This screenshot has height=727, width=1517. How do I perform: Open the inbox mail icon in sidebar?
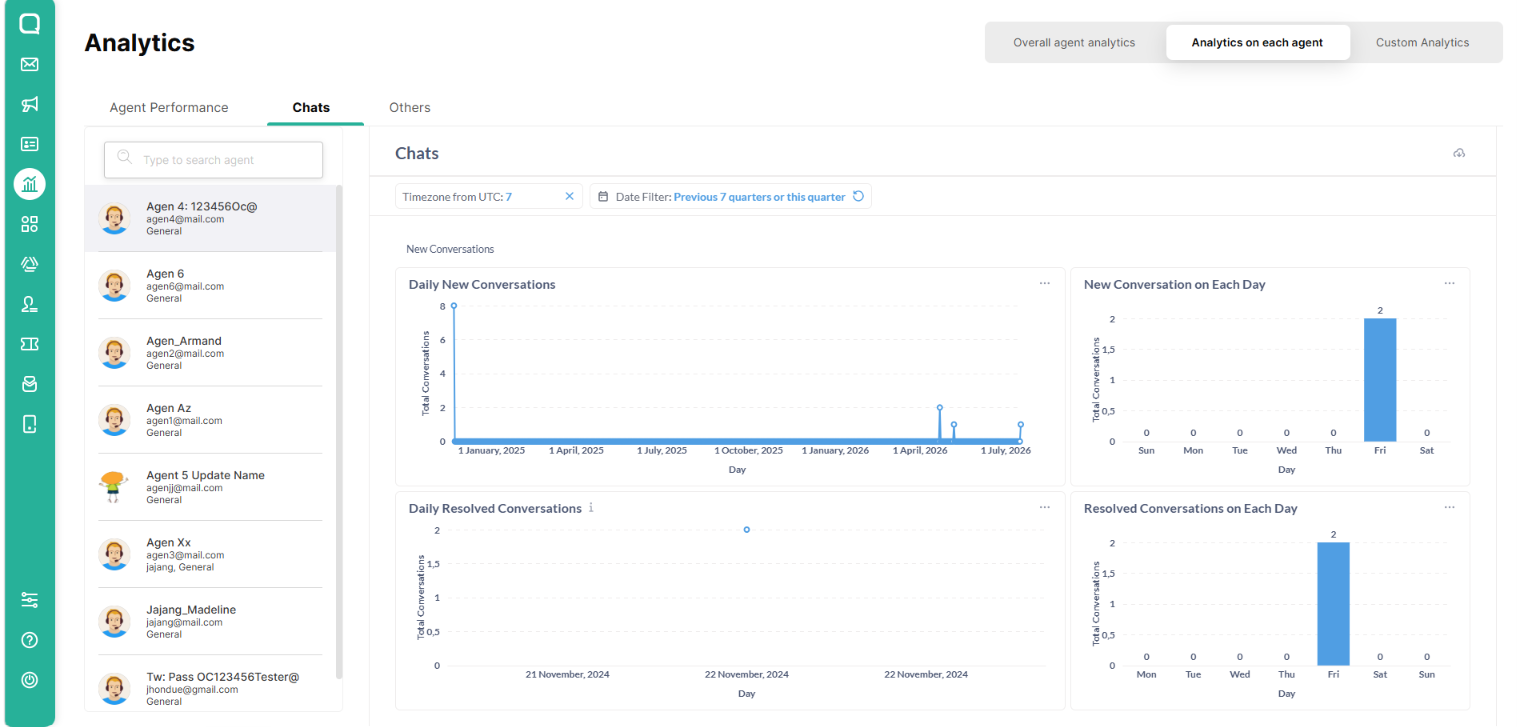pyautogui.click(x=29, y=64)
